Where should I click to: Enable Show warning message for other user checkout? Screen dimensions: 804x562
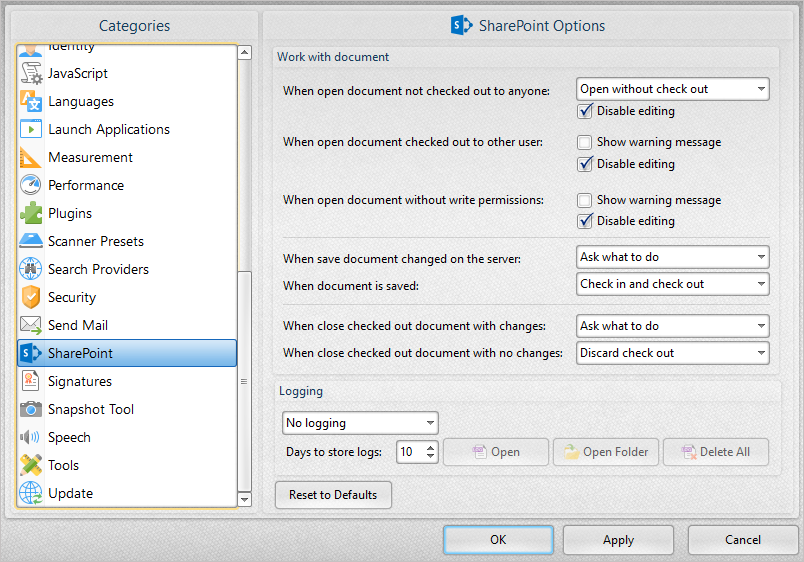tap(585, 142)
